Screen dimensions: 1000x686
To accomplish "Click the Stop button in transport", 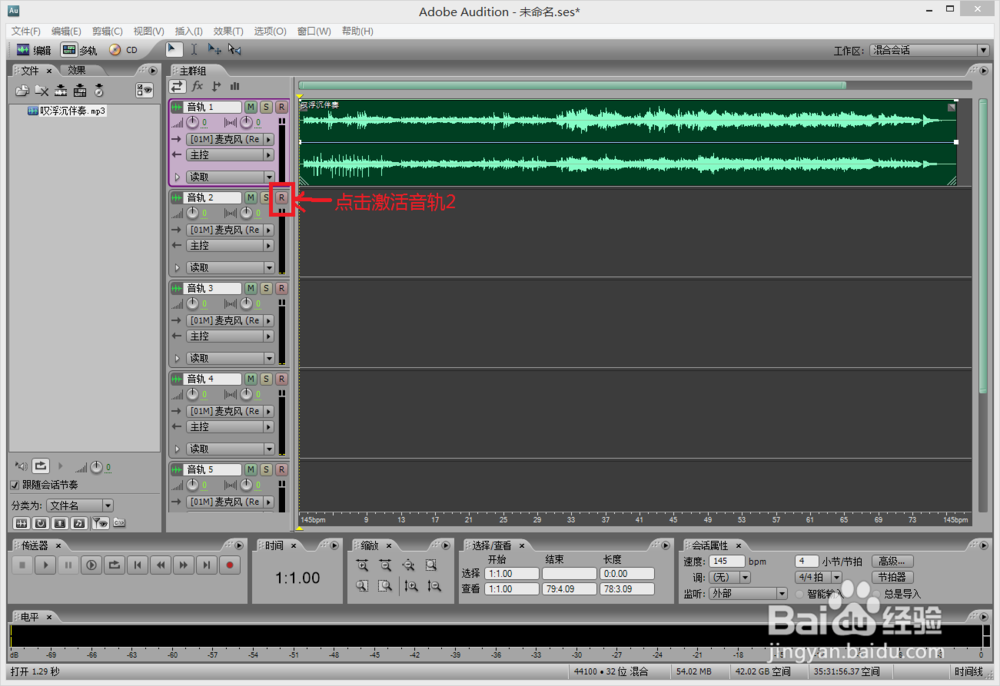I will (x=22, y=565).
